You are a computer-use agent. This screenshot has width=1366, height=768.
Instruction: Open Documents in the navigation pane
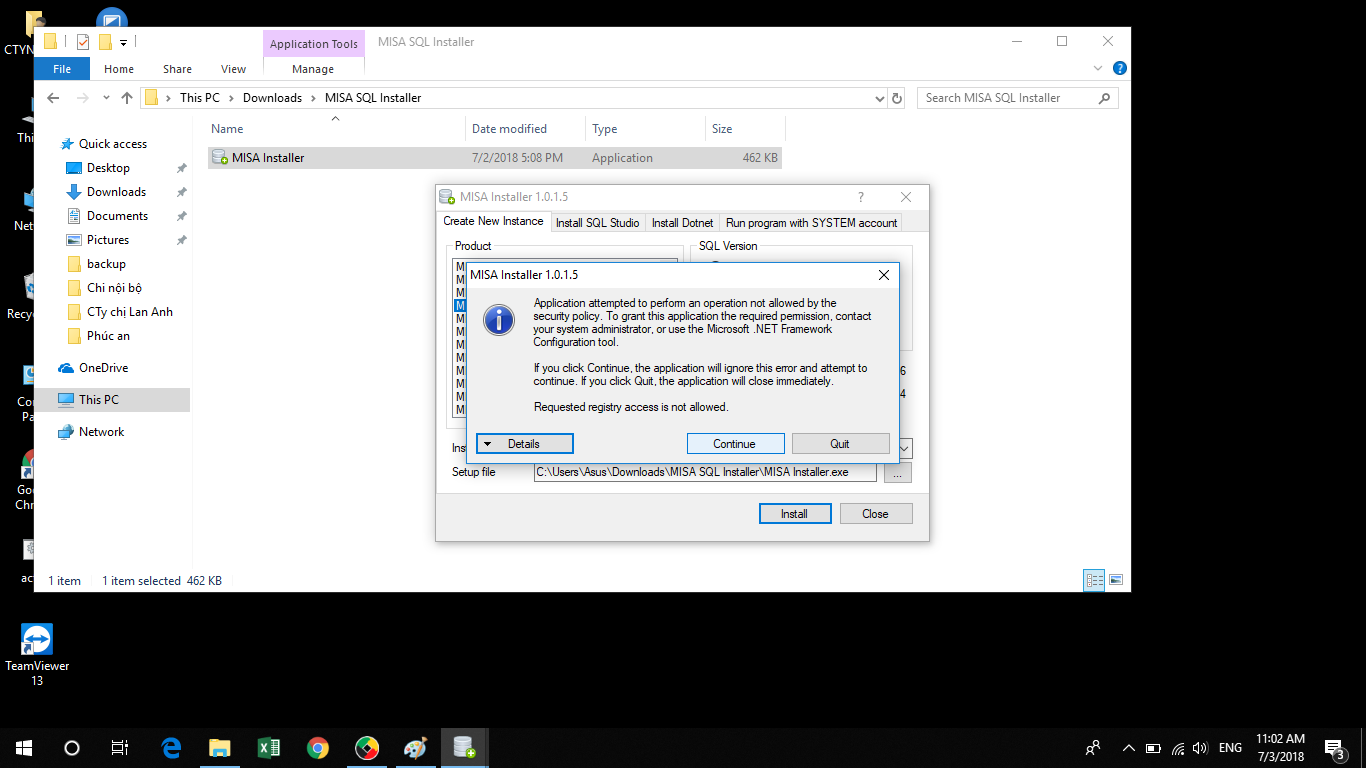click(117, 216)
